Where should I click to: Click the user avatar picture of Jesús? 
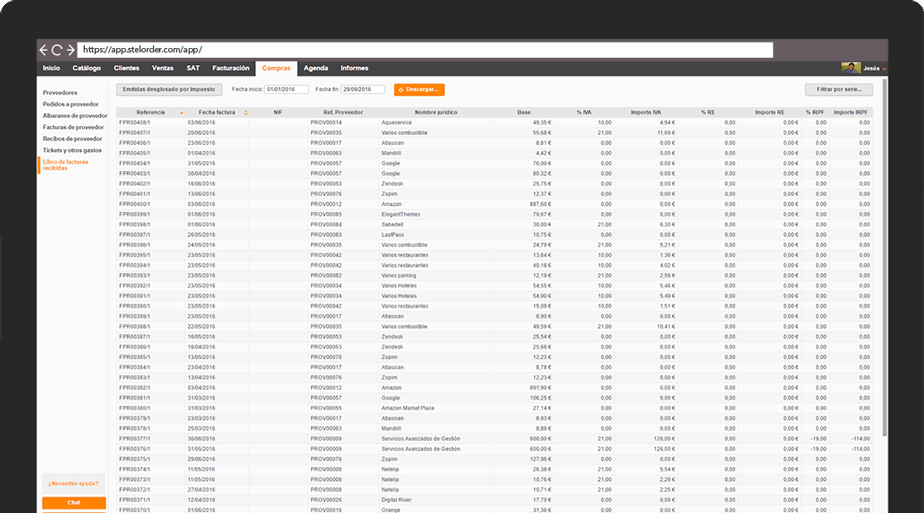pos(850,68)
